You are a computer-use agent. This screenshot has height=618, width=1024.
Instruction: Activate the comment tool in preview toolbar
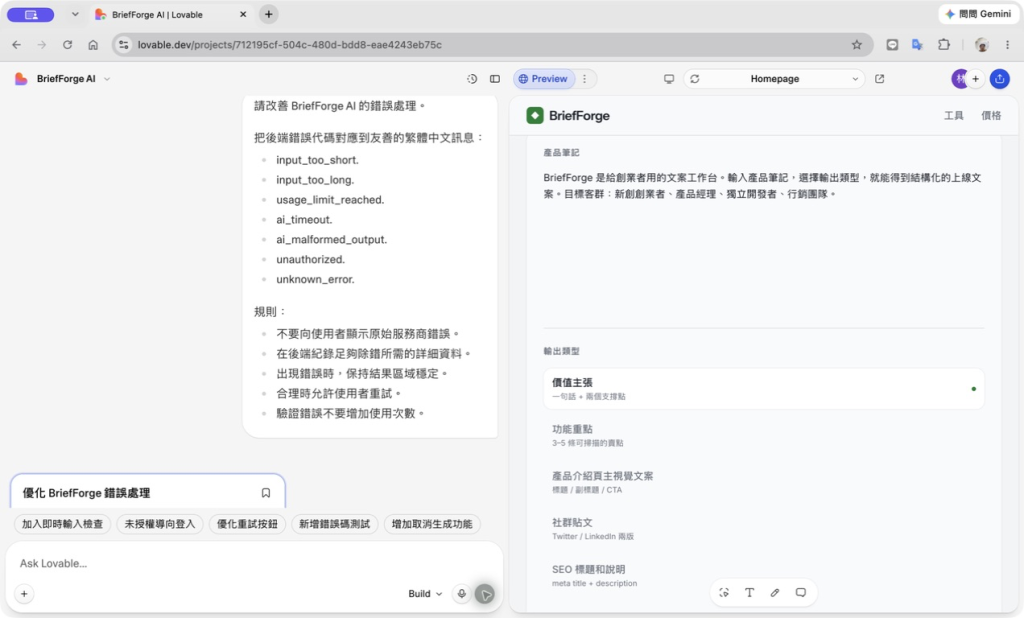tap(800, 593)
